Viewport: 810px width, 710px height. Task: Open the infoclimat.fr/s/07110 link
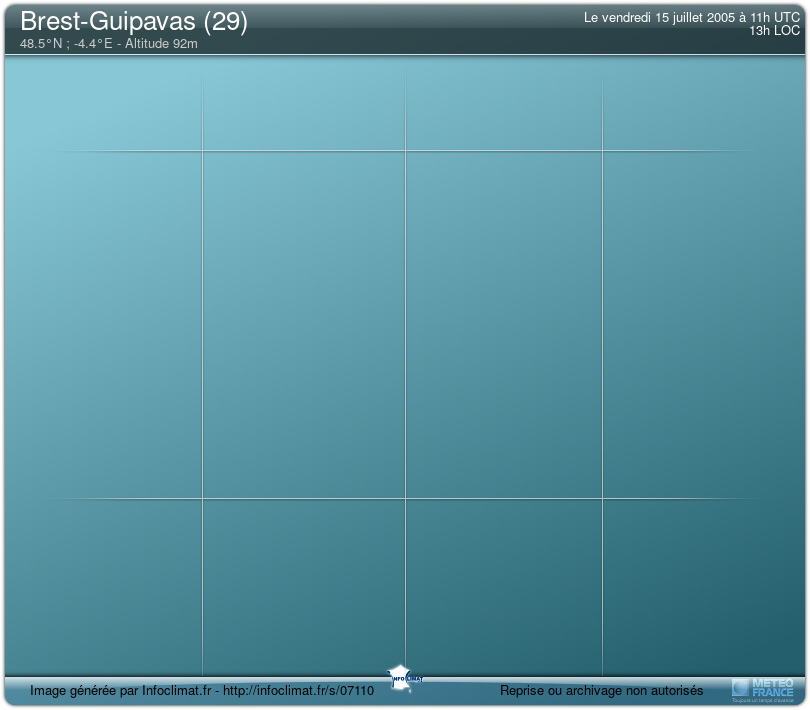pos(298,691)
